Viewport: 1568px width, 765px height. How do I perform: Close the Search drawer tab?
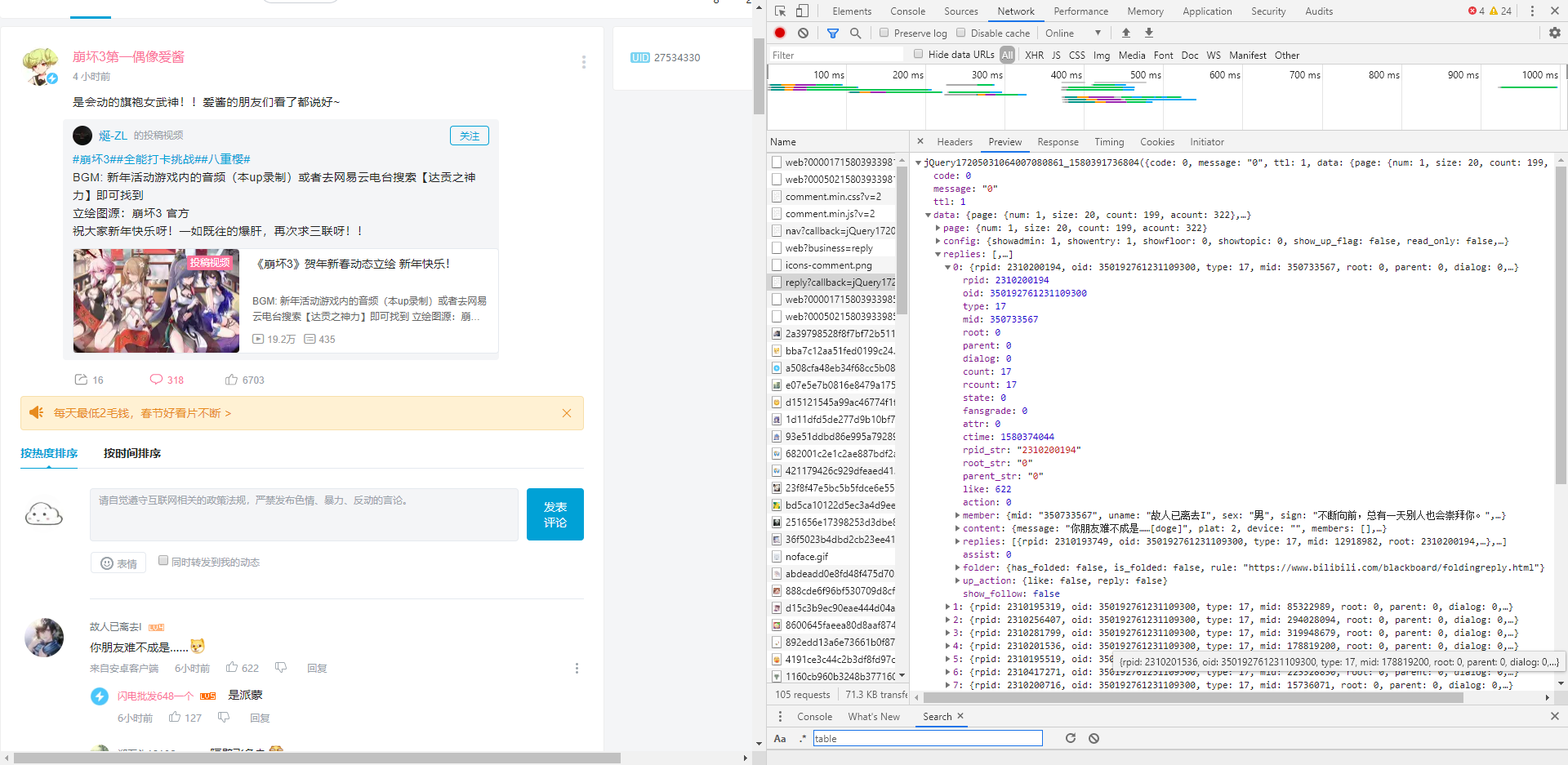tap(960, 716)
